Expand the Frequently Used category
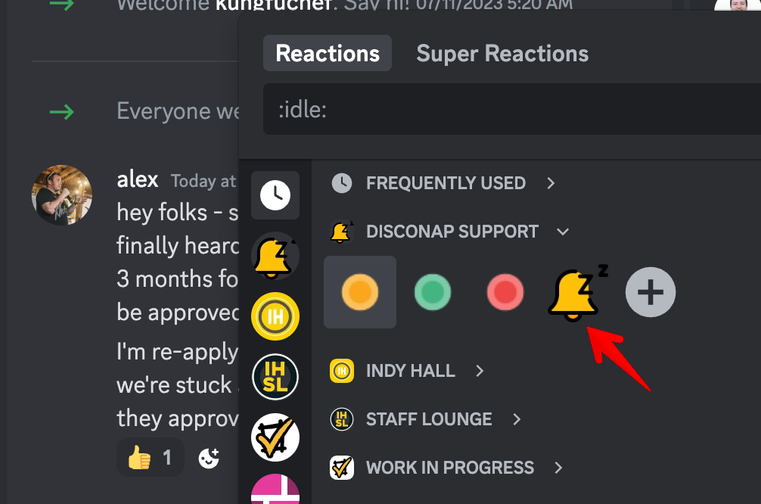 click(444, 183)
